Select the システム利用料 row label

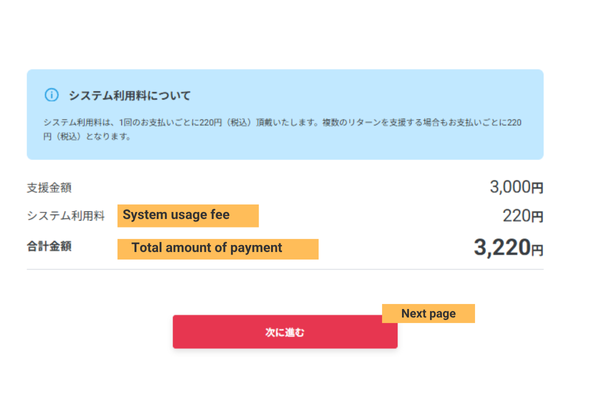65,216
